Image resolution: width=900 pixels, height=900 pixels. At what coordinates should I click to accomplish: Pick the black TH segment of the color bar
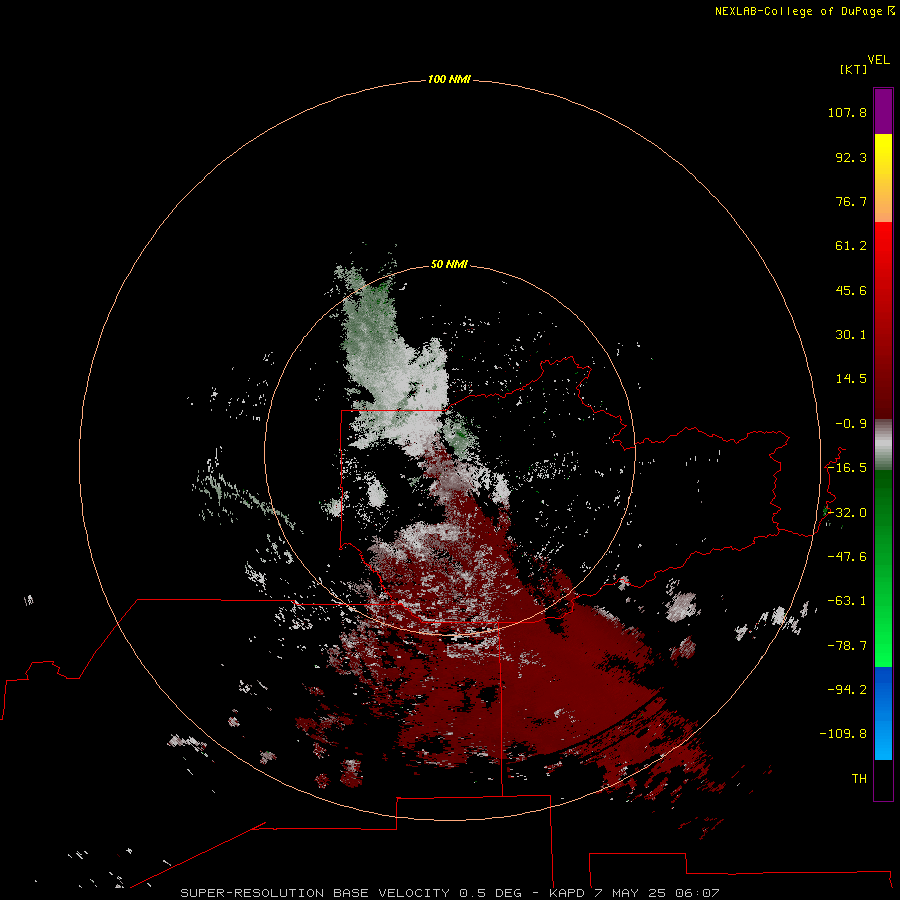coord(883,779)
